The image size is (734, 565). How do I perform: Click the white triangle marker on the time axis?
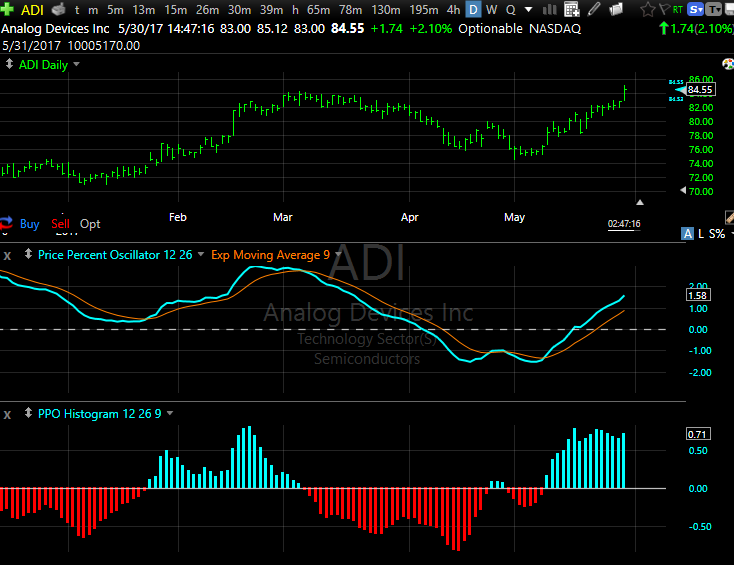[640, 202]
